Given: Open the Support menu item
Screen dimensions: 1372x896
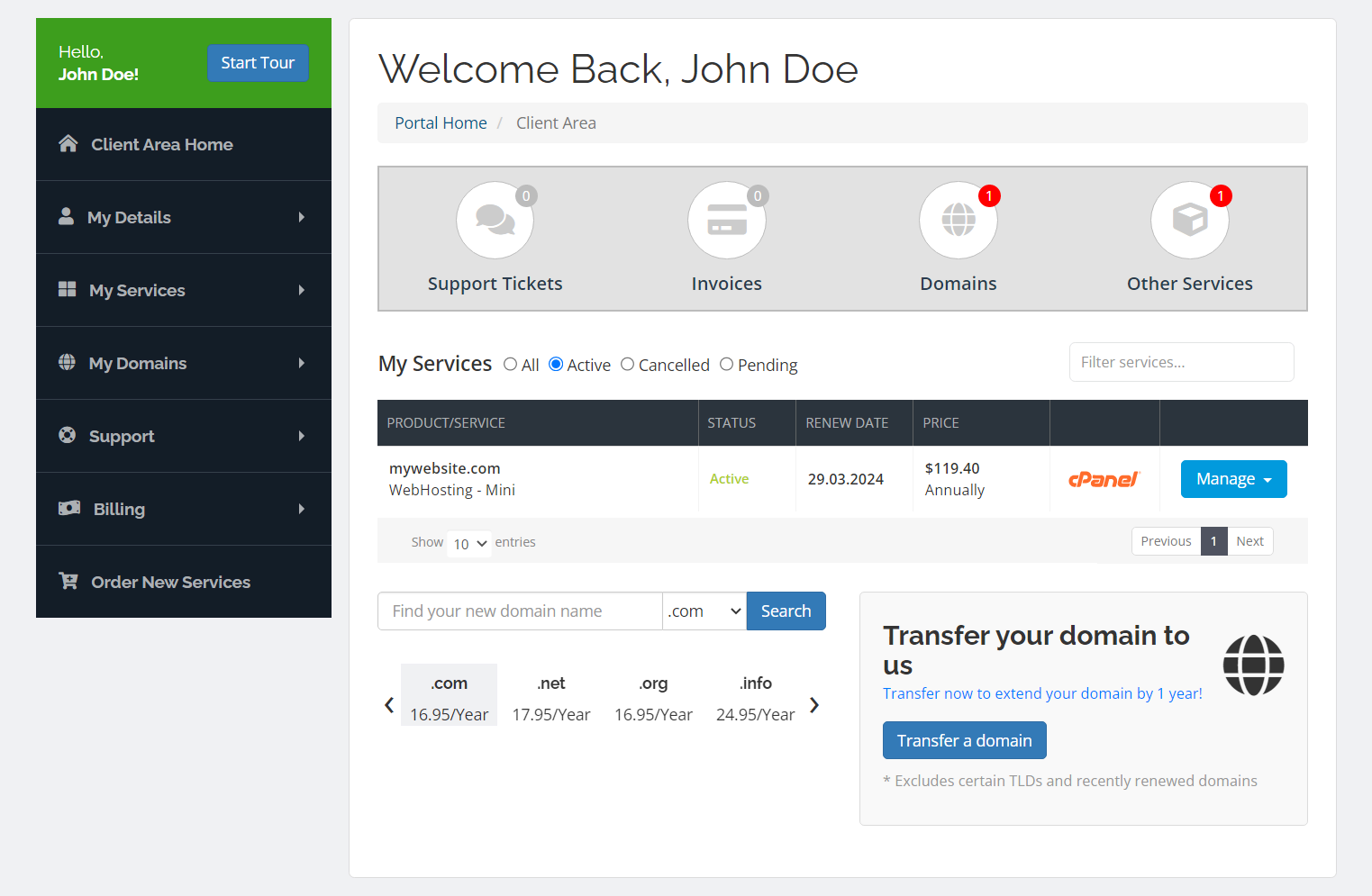Looking at the screenshot, I should pos(184,436).
